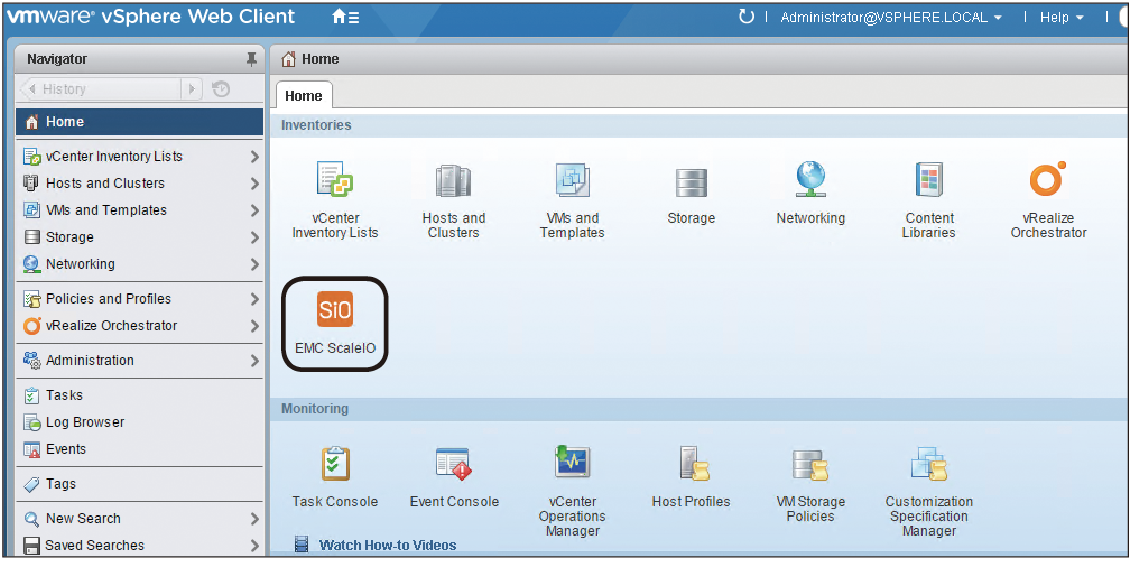Open the Host Profiles monitoring icon

point(694,464)
